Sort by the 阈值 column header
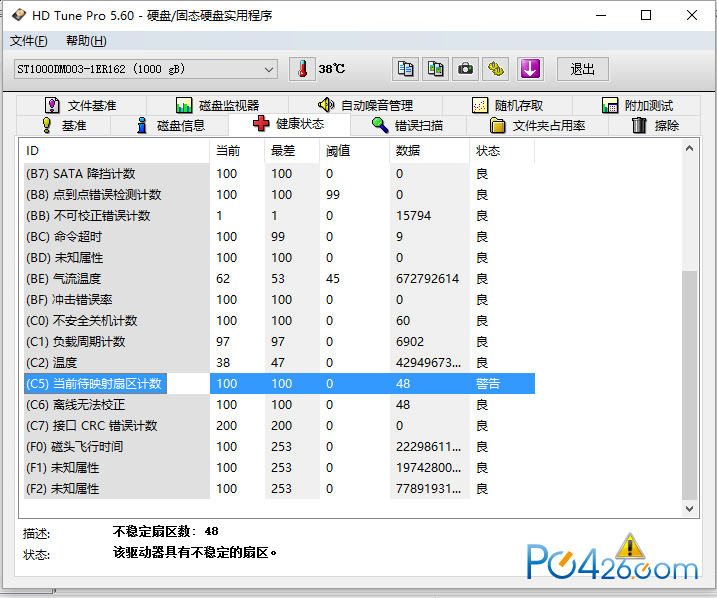This screenshot has height=598, width=717. coord(354,151)
